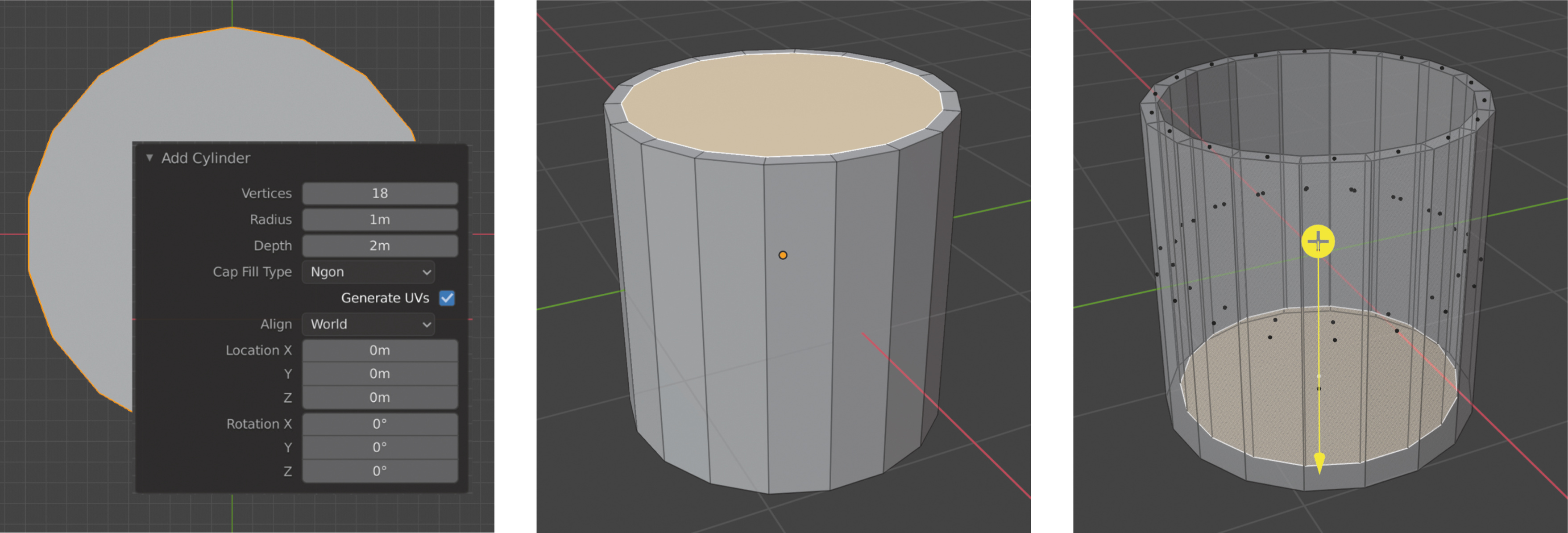Click the yellow extrude plus handle
The image size is (1568, 533).
pyautogui.click(x=1318, y=241)
